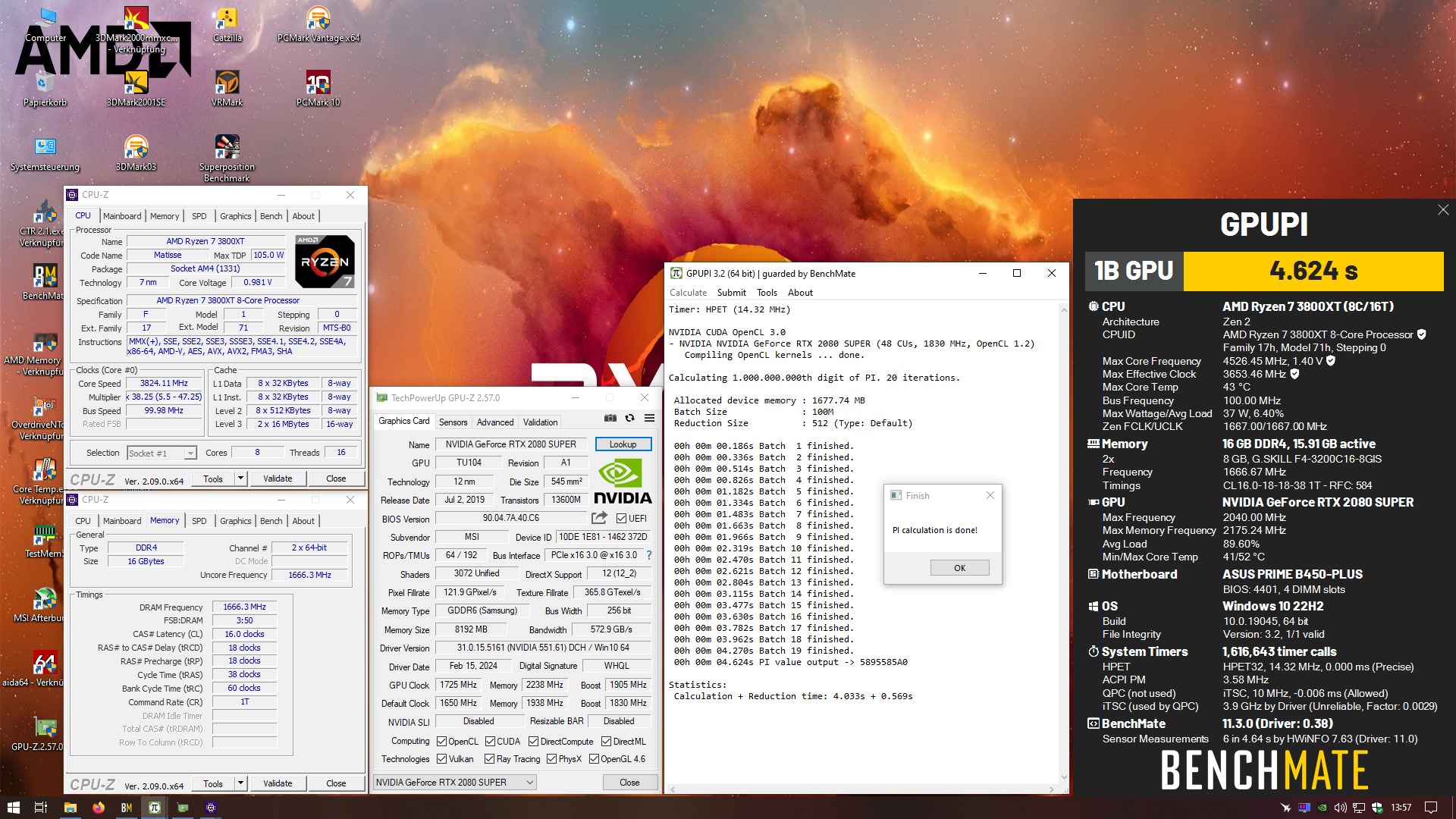
Task: Open the GPU-Z.2.57.0 desktop icon
Action: (x=38, y=733)
